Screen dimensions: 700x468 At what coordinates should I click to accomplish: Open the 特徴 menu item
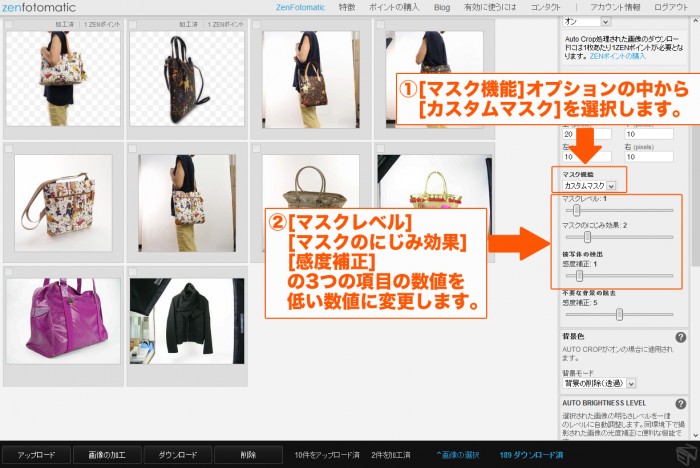(346, 7)
